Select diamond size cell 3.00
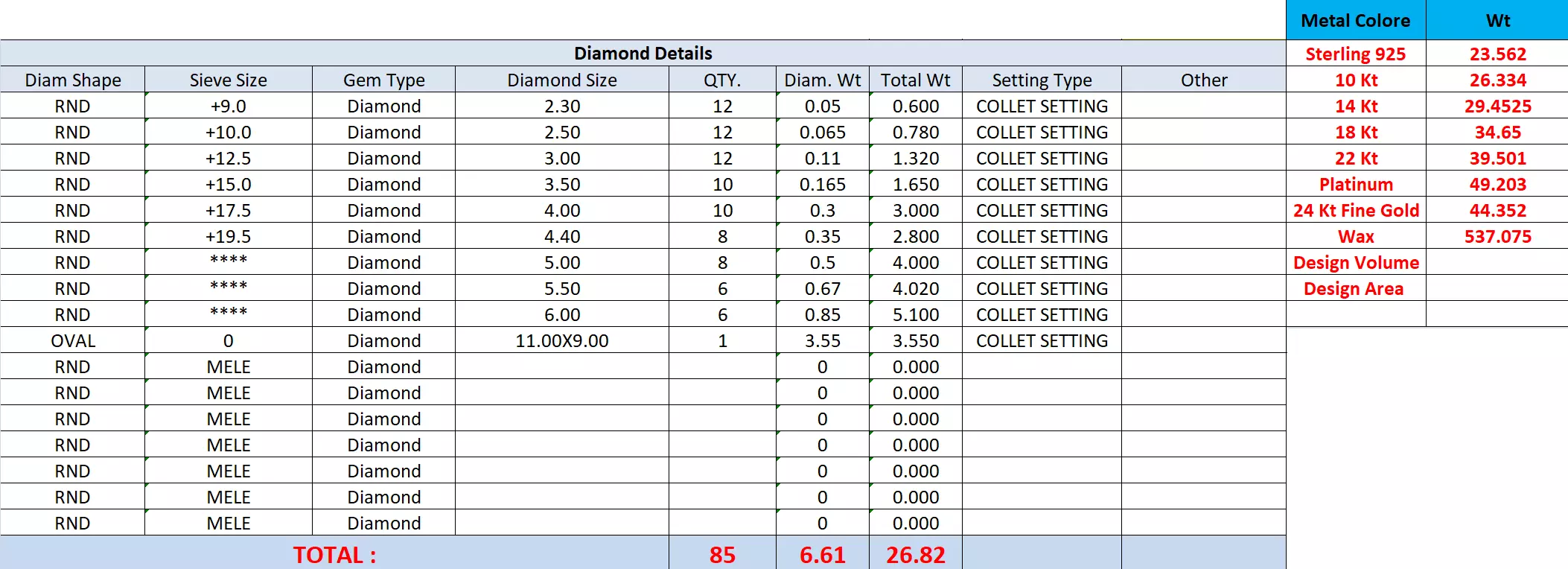The image size is (1568, 569). [x=562, y=158]
